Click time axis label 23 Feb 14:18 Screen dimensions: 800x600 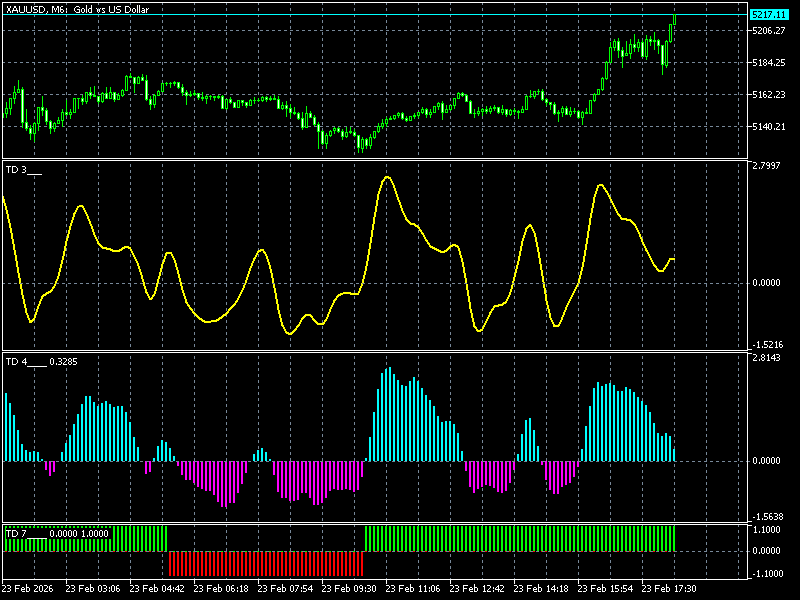point(541,589)
